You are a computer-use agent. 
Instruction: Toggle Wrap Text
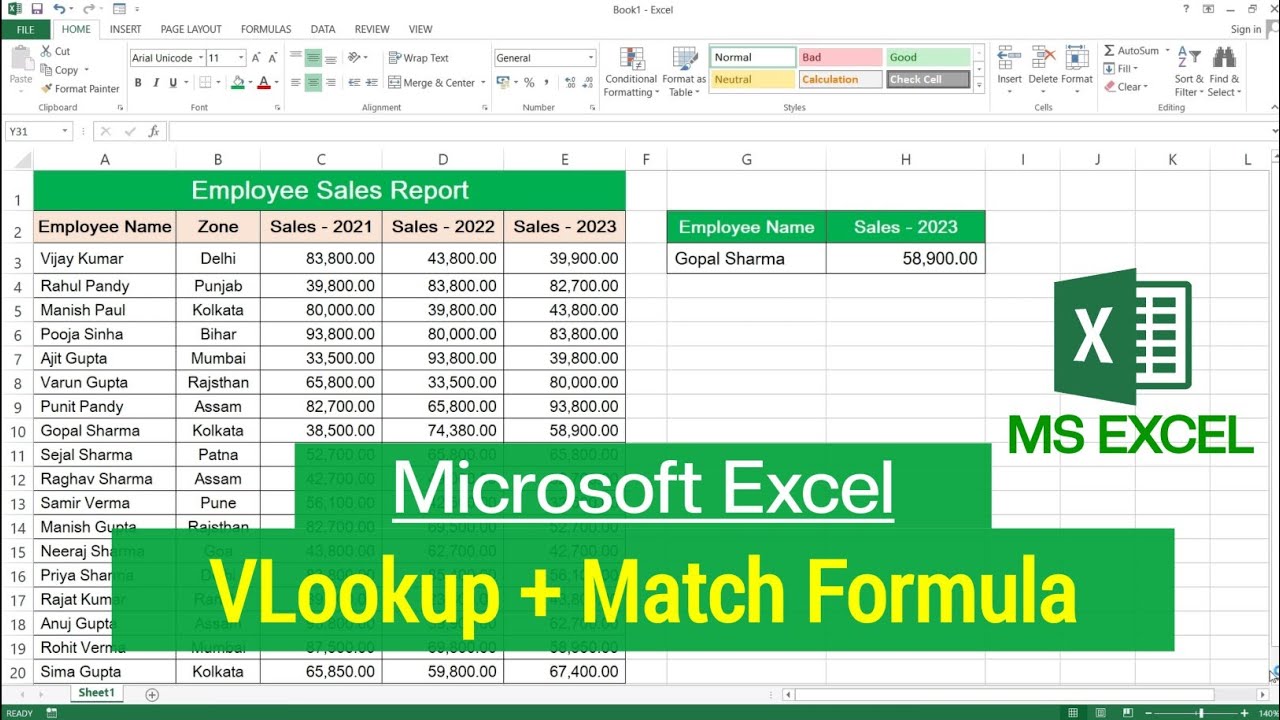point(419,58)
